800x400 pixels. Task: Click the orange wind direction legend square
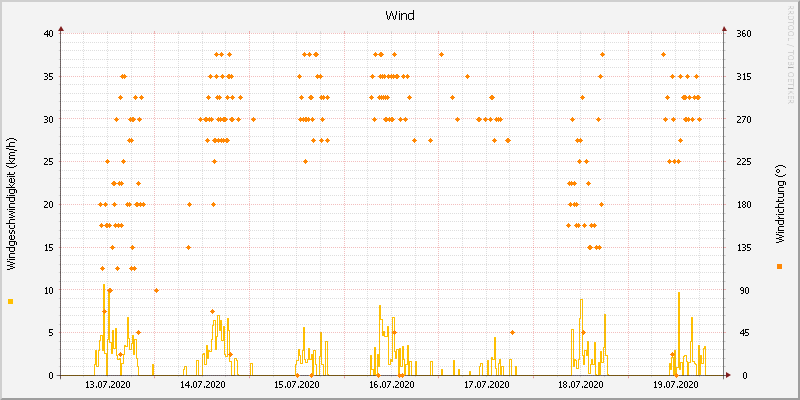tap(779, 266)
